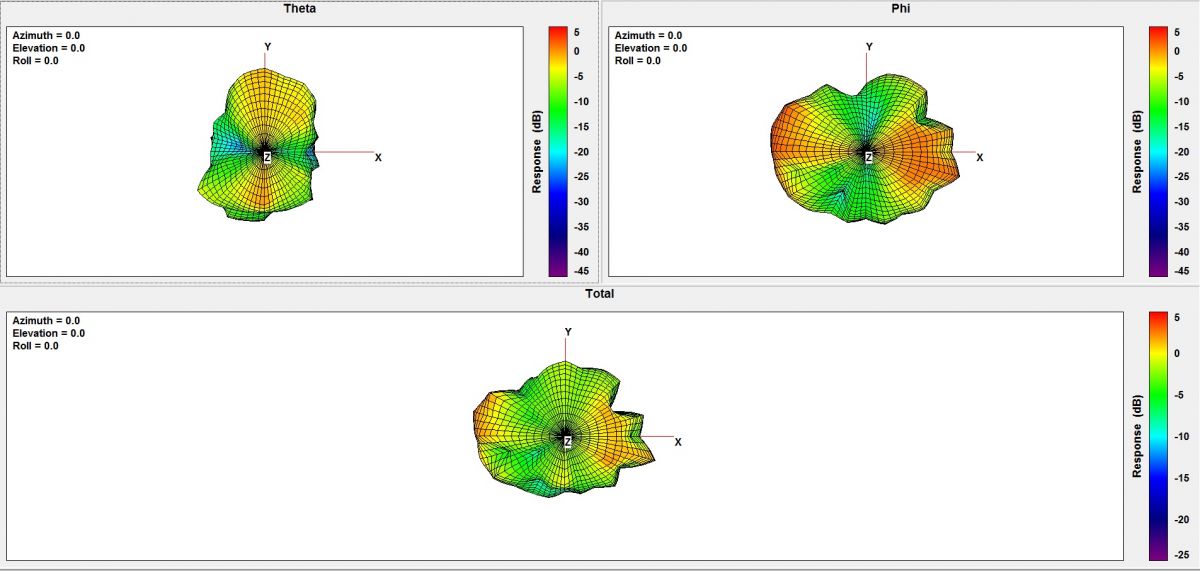Click the Total plot color scale bar
Viewport: 1200px width, 571px height.
point(1159,436)
